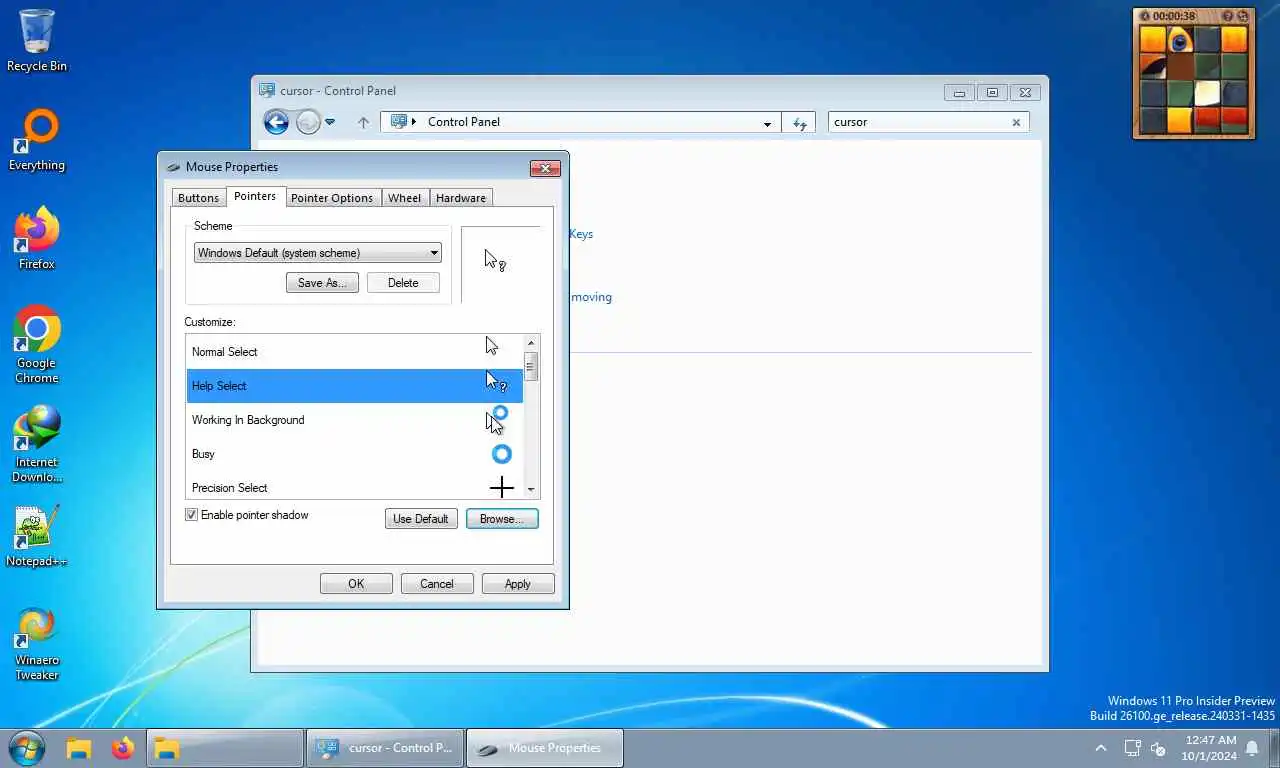The image size is (1280, 768).
Task: Select Normal Select in the pointer list
Action: coord(354,352)
